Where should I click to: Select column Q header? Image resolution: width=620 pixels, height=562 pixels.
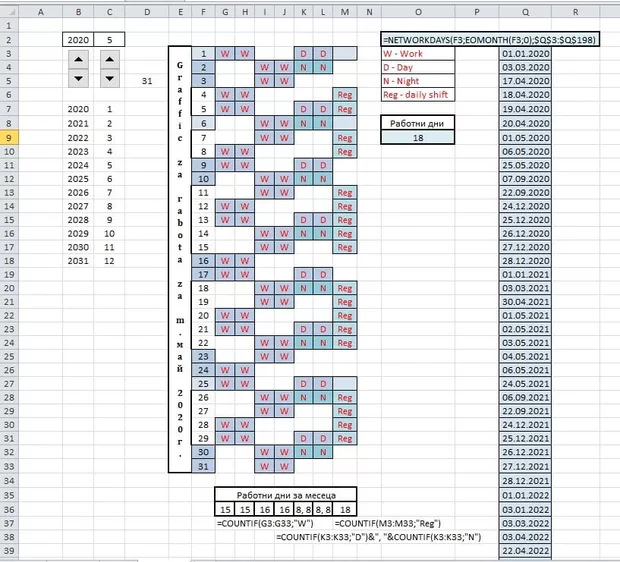click(525, 12)
